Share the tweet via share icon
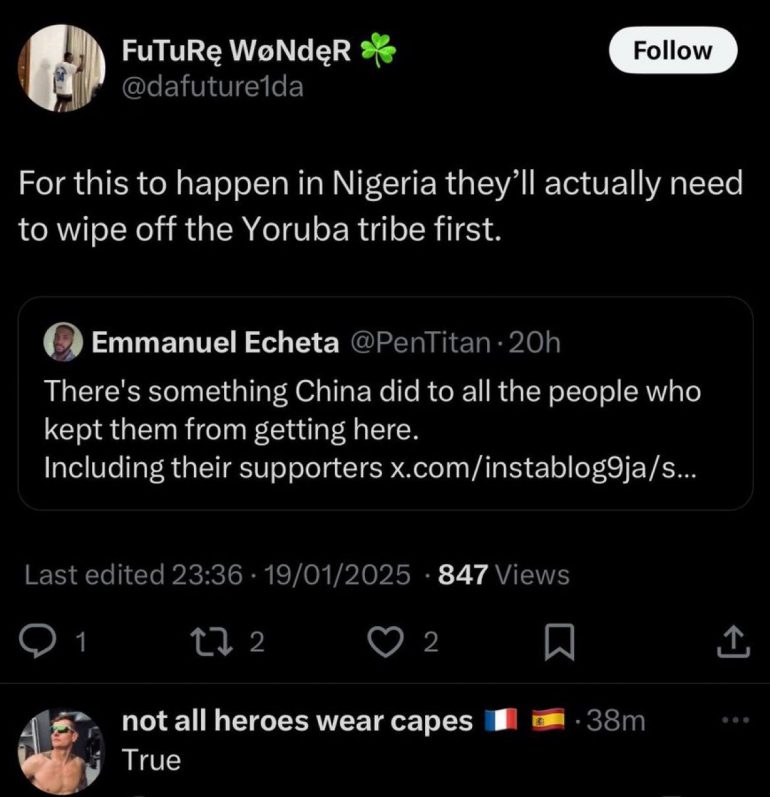This screenshot has width=770, height=797. tap(733, 642)
